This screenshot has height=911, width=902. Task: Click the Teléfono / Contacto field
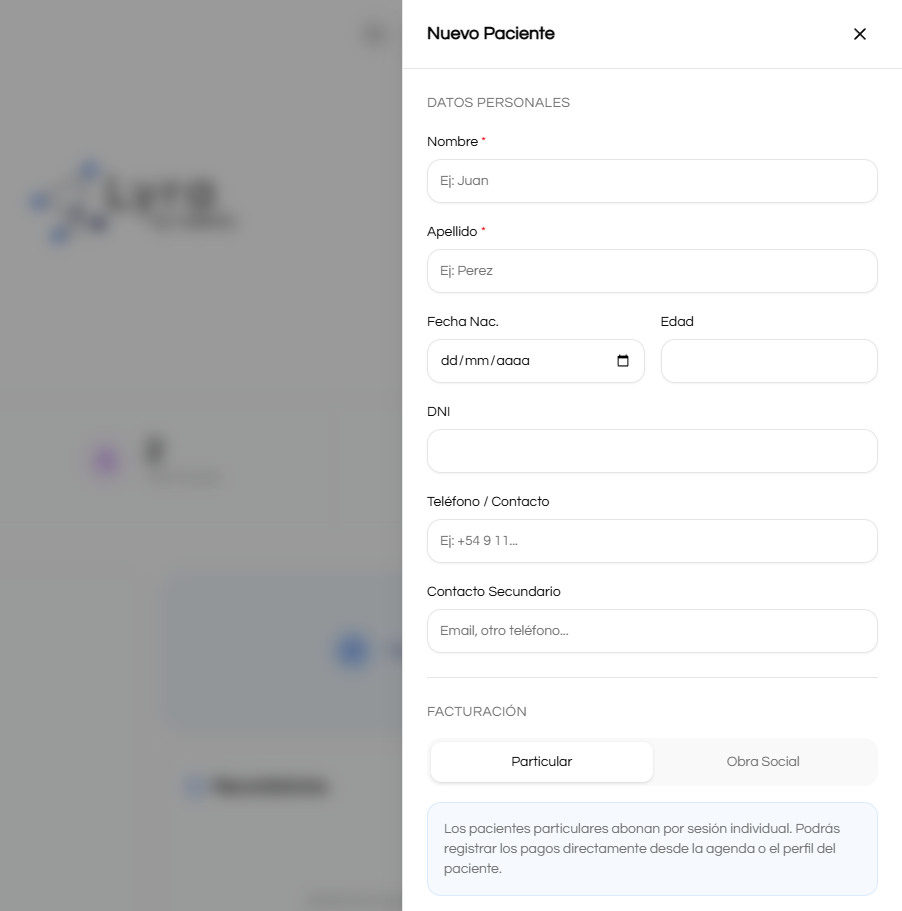(652, 541)
